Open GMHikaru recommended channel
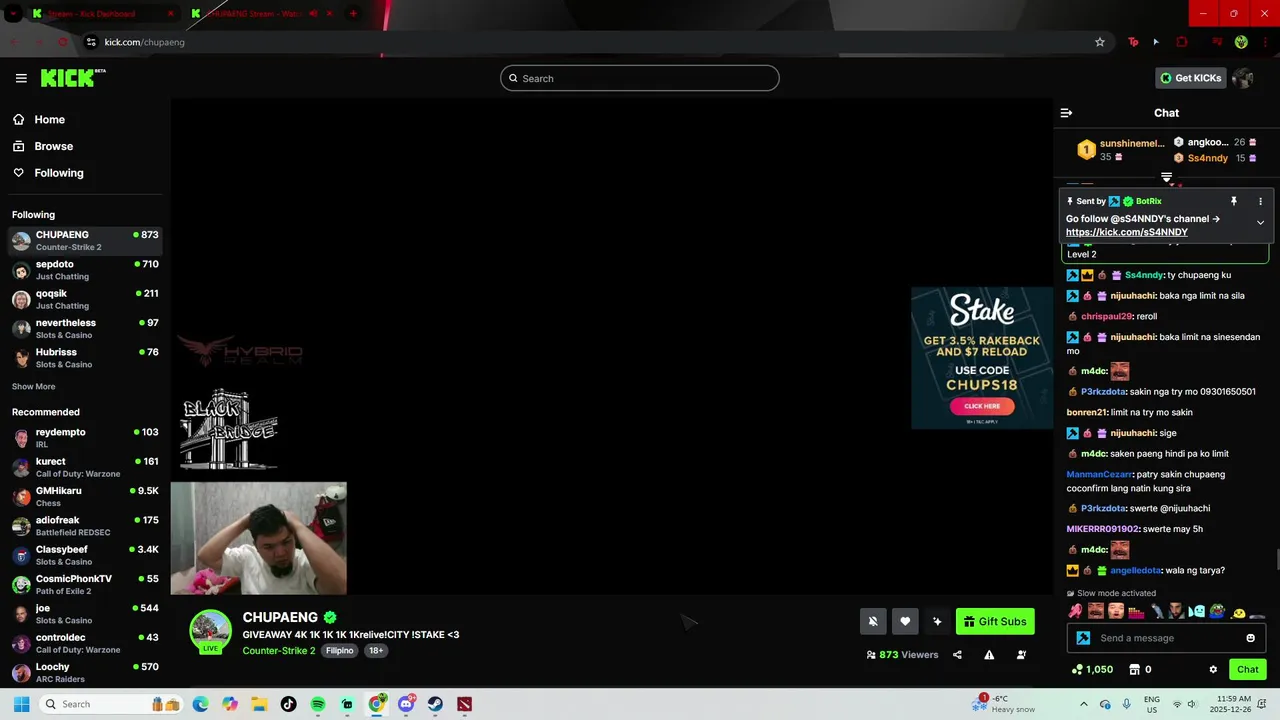1280x720 pixels. coord(85,497)
